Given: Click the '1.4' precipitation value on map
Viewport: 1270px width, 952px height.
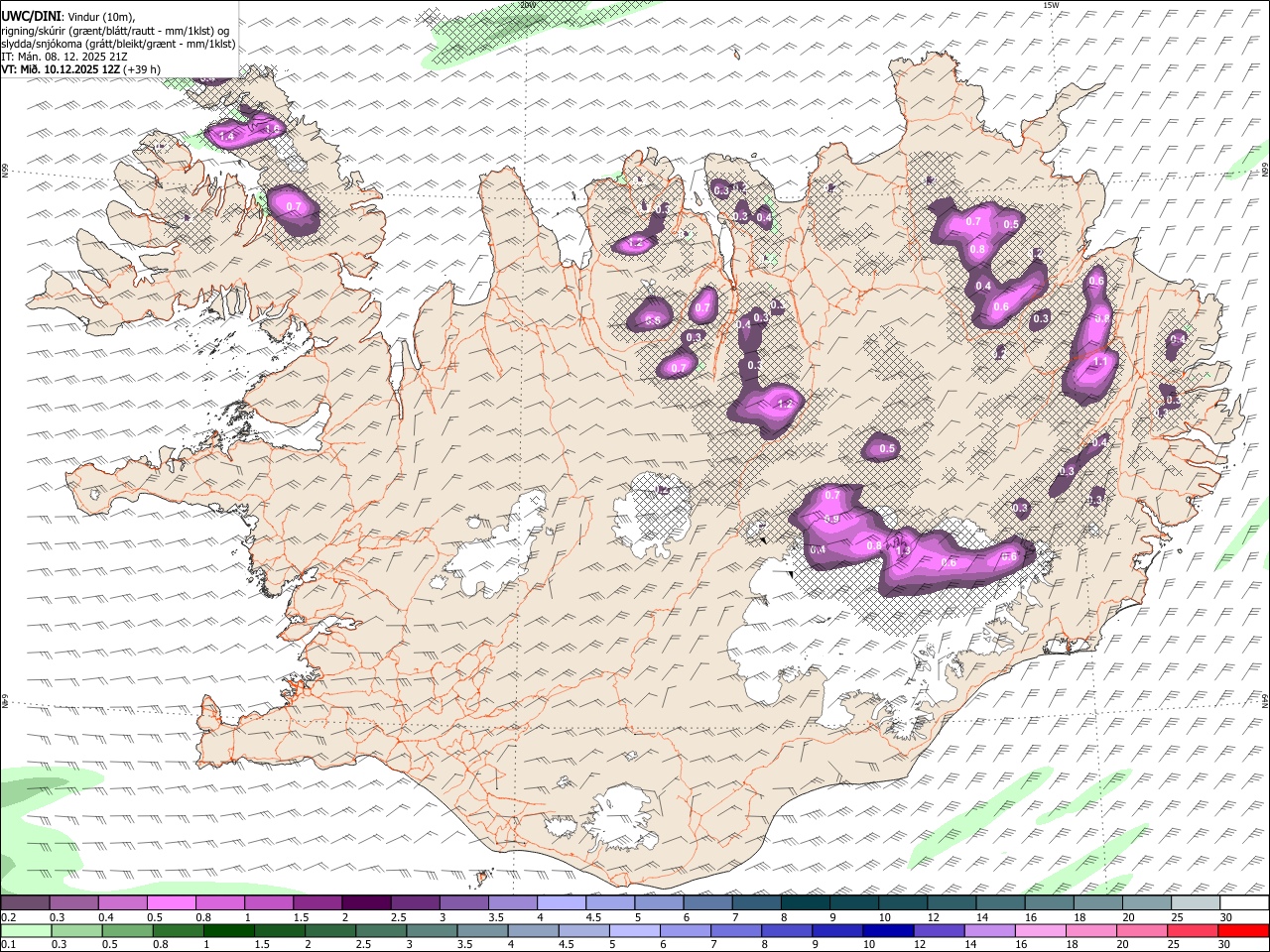Looking at the screenshot, I should tap(226, 136).
